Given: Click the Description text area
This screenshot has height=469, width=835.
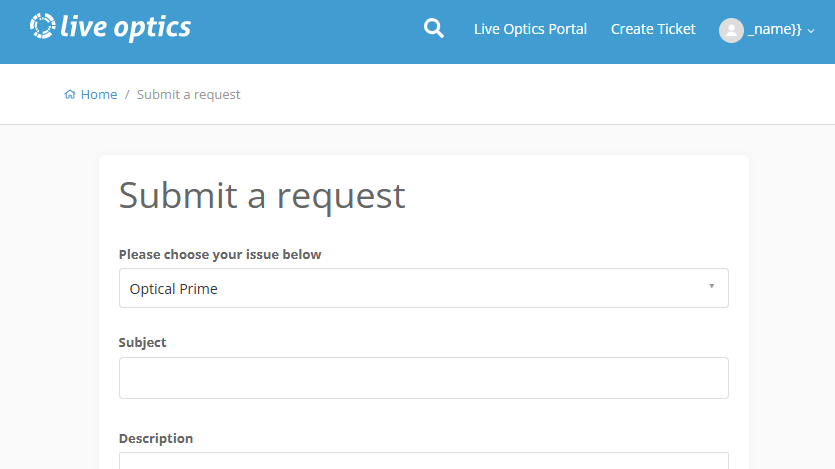Looking at the screenshot, I should coord(423,460).
